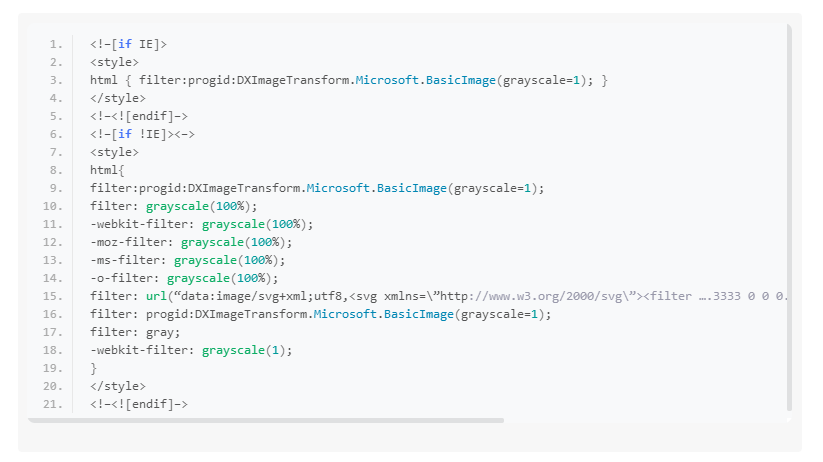Screen dimensions: 823x462
Task: Click the '-webkit-filter: grayscale(100%)' declaration
Action: tap(201, 224)
